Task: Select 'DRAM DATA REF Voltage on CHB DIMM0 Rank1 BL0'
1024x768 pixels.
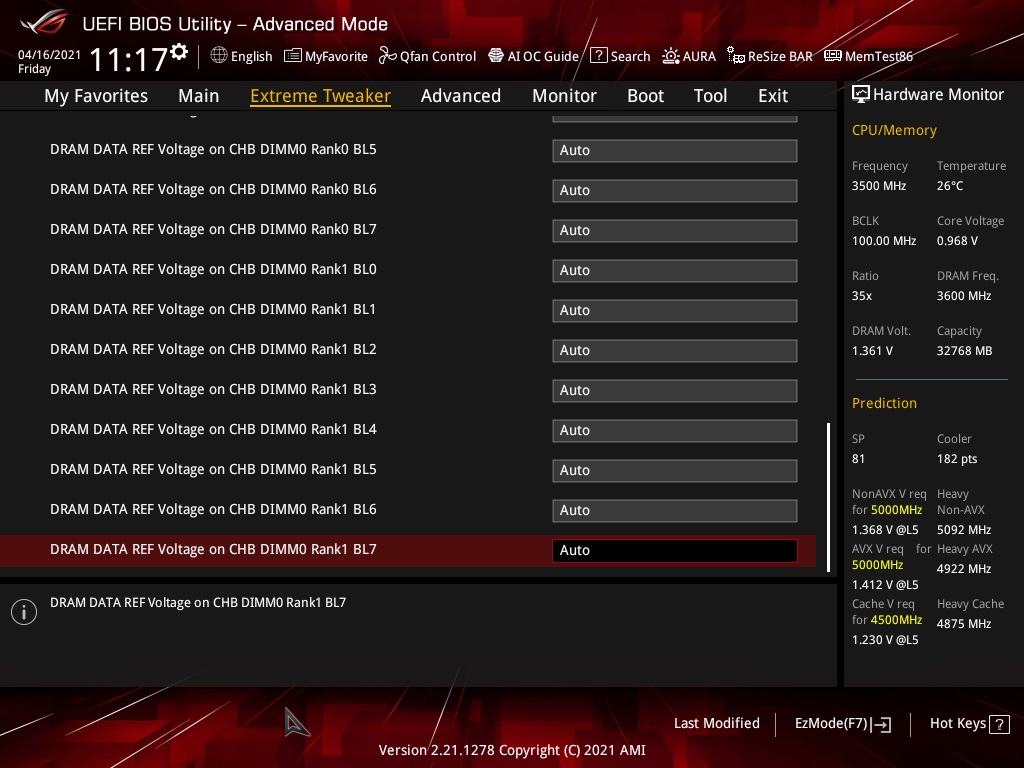Action: pos(213,270)
